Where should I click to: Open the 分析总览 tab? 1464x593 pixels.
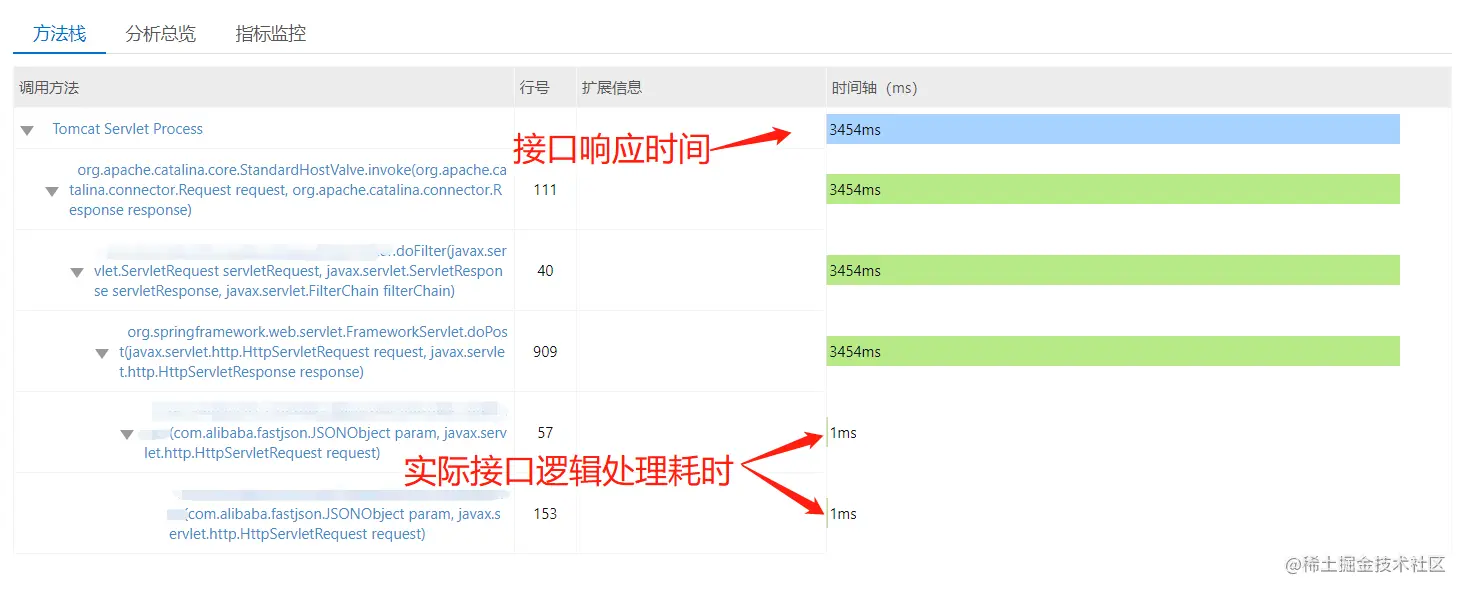[x=160, y=34]
